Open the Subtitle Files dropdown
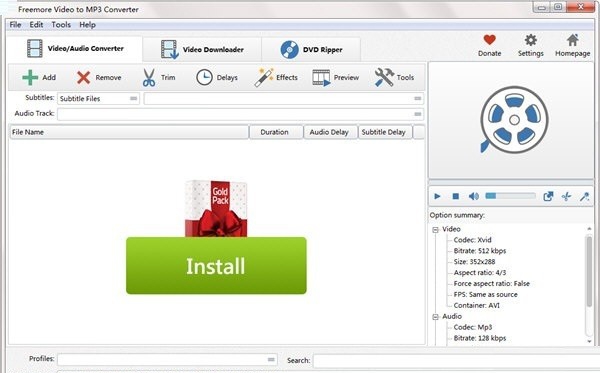 click(x=98, y=99)
